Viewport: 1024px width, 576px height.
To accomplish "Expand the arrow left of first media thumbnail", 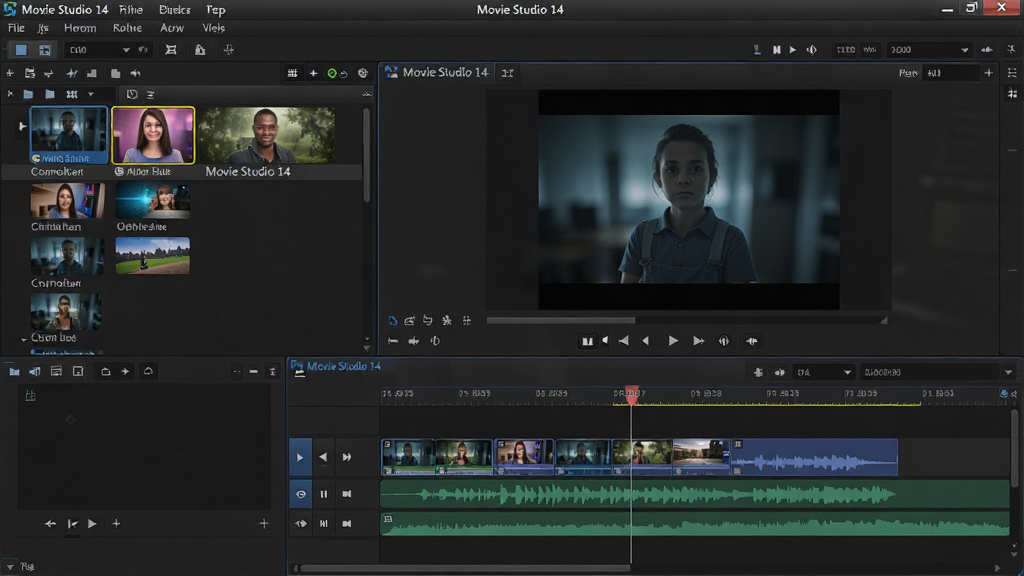I will [x=22, y=126].
